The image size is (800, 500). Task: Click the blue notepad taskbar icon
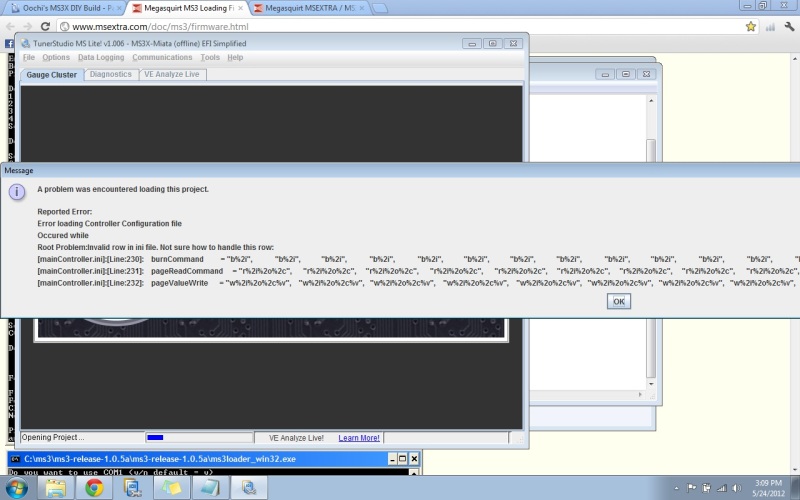click(x=210, y=488)
